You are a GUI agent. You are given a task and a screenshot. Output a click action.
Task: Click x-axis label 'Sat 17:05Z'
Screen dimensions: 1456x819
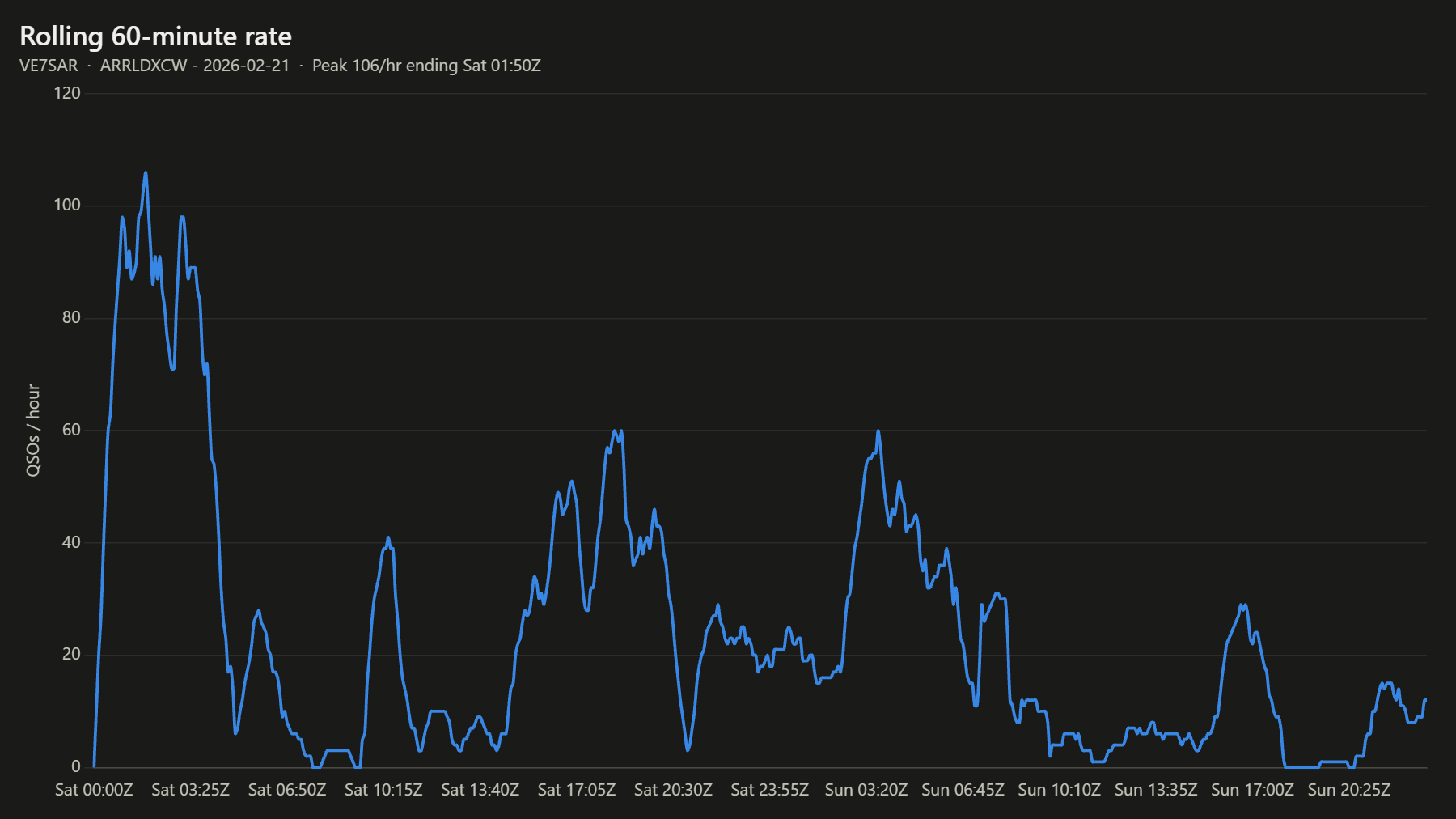coord(577,790)
